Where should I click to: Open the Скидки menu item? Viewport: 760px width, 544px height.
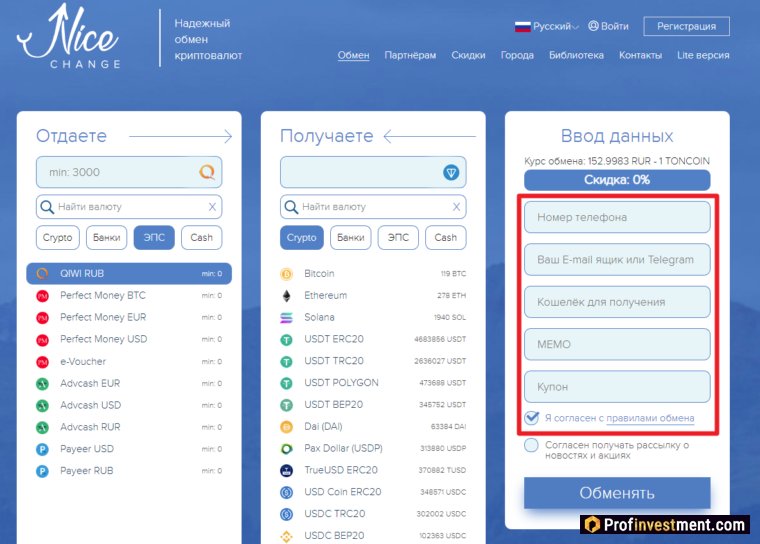(x=468, y=55)
